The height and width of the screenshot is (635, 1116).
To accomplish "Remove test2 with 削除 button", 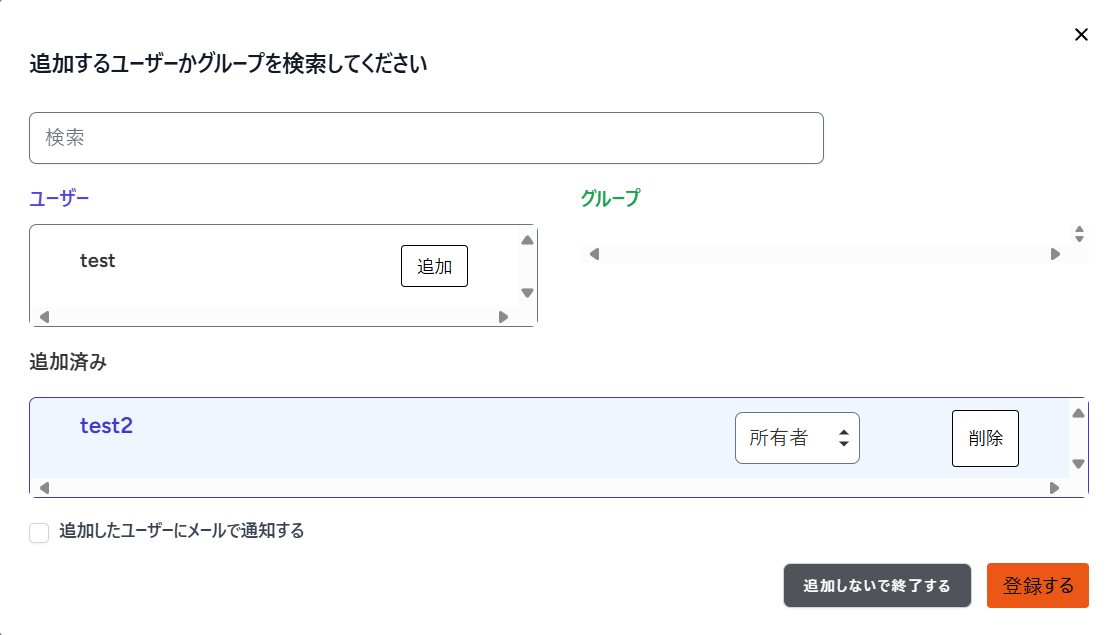I will [x=985, y=439].
